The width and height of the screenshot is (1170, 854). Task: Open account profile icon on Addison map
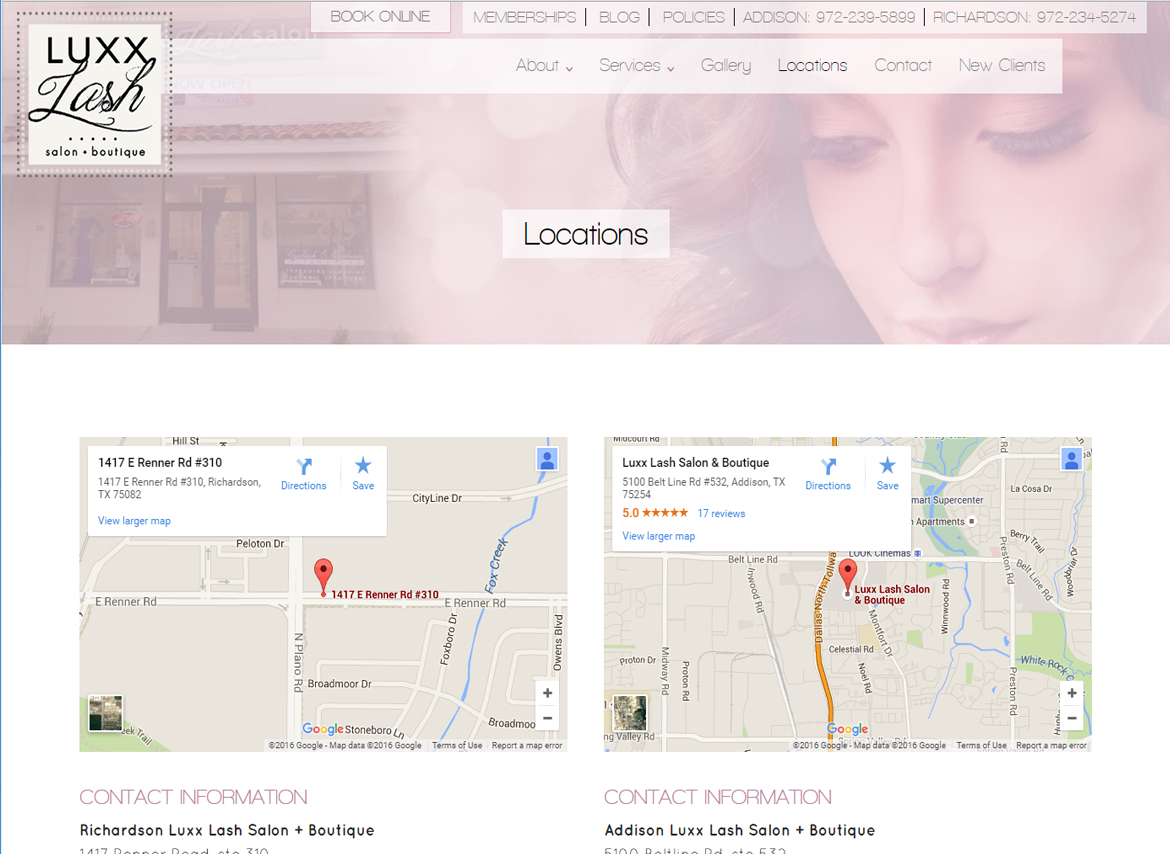[x=1072, y=459]
